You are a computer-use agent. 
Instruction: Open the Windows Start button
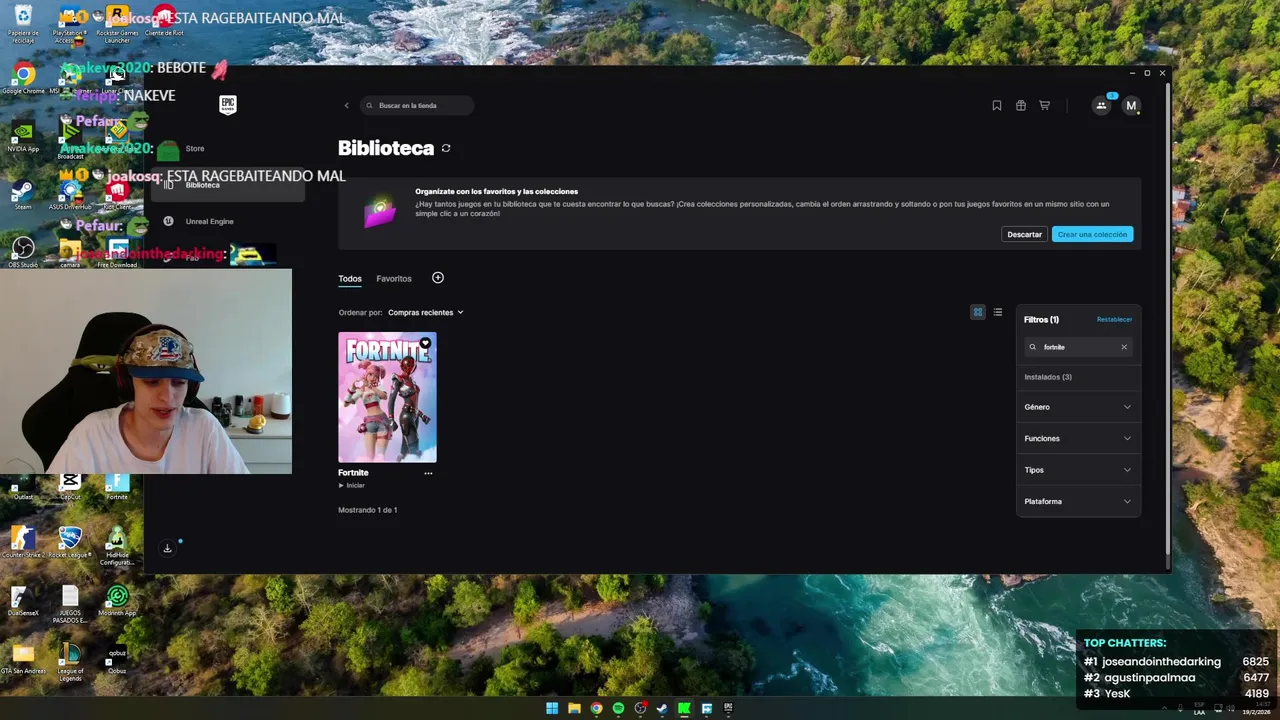tap(552, 708)
